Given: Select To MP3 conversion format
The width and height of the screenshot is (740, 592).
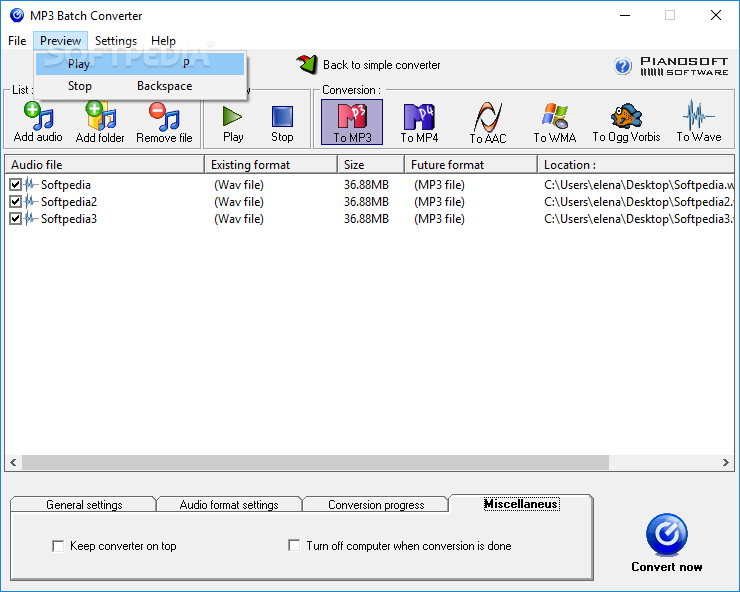Looking at the screenshot, I should pyautogui.click(x=352, y=122).
